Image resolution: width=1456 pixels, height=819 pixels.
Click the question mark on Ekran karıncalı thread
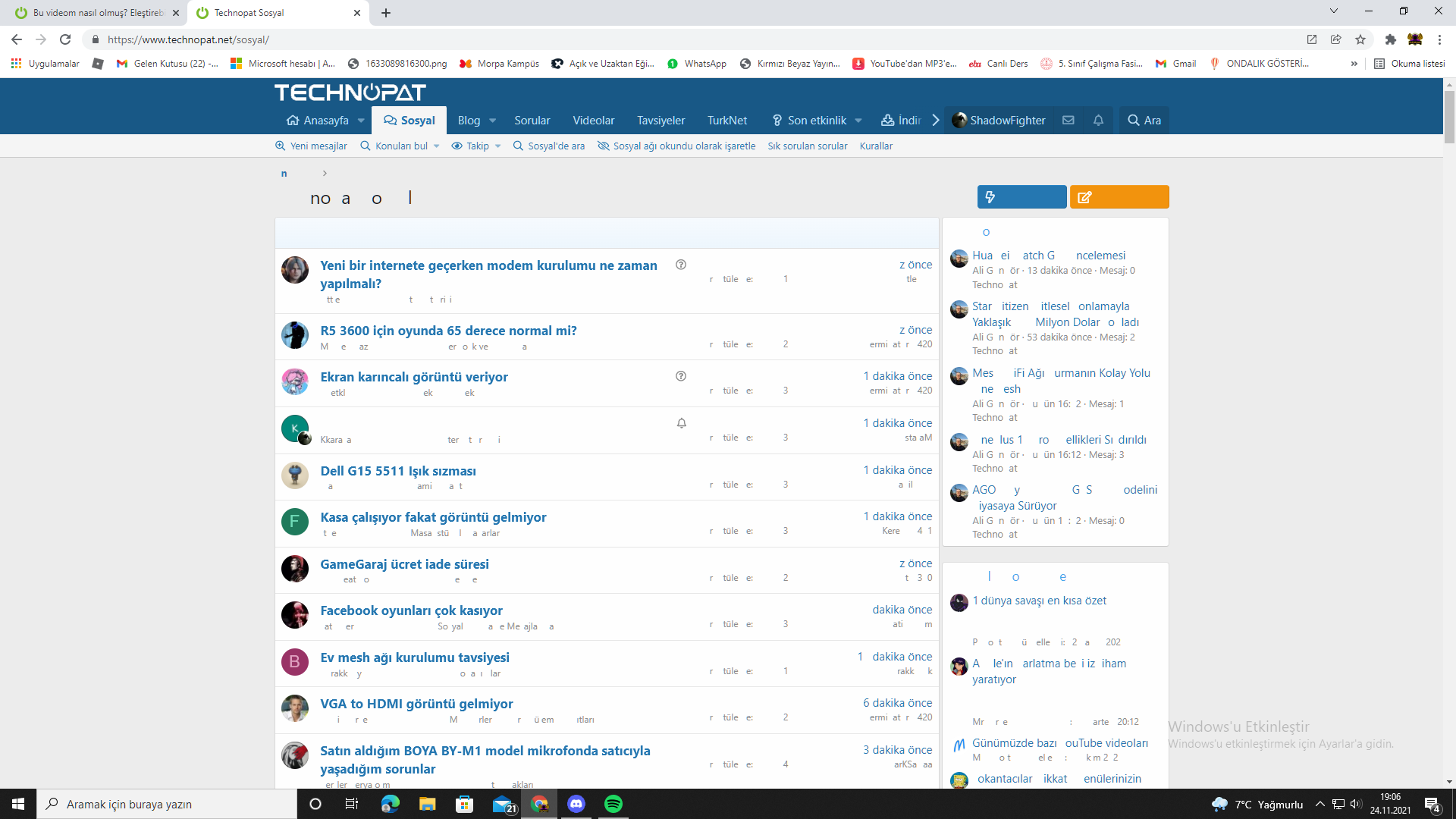(681, 376)
